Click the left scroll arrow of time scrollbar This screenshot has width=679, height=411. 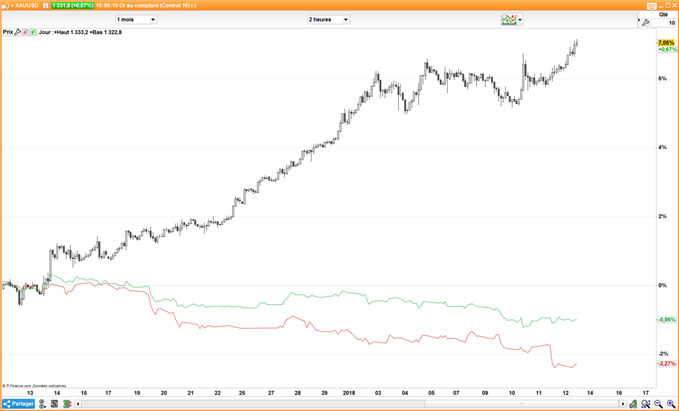point(78,404)
